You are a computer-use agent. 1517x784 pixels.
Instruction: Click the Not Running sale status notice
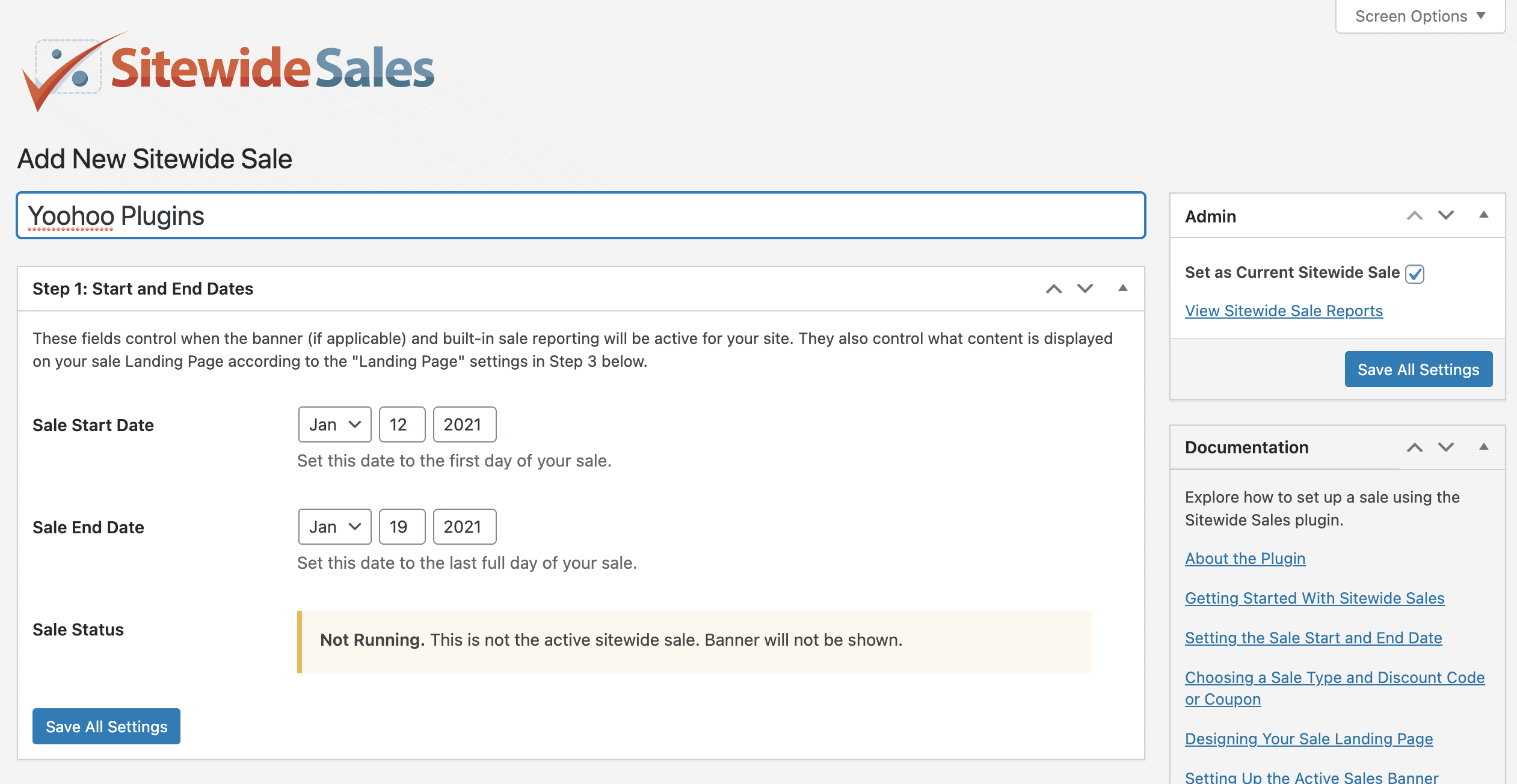(695, 642)
